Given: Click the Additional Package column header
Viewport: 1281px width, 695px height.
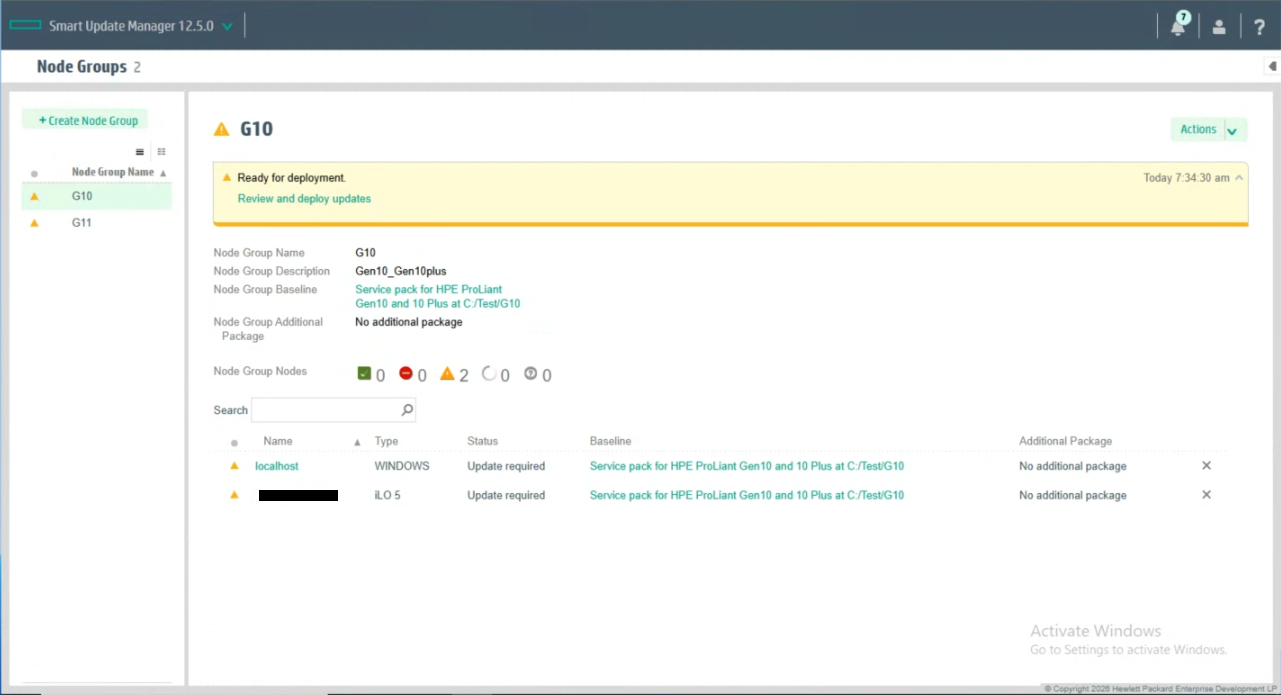Looking at the screenshot, I should click(1065, 441).
